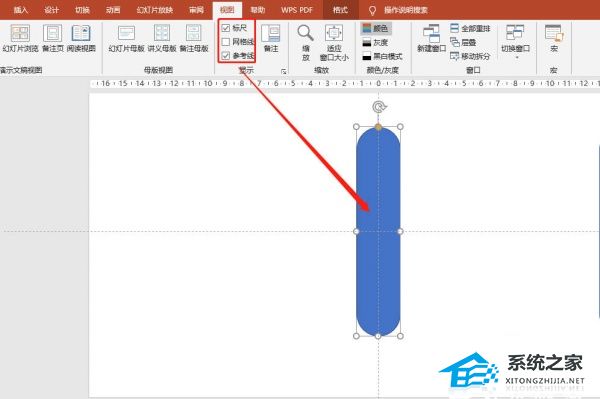Screen dimensions: 600x399
Task: Click Arrange All (全部重排) button
Action: 470,28
